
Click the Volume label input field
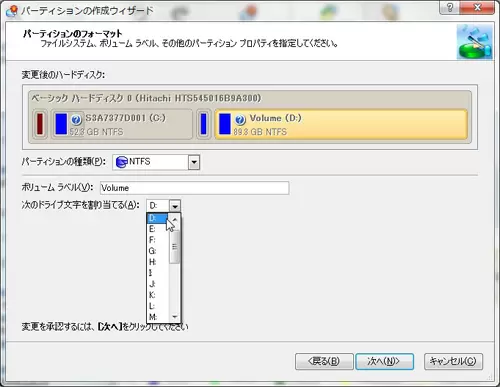click(195, 188)
